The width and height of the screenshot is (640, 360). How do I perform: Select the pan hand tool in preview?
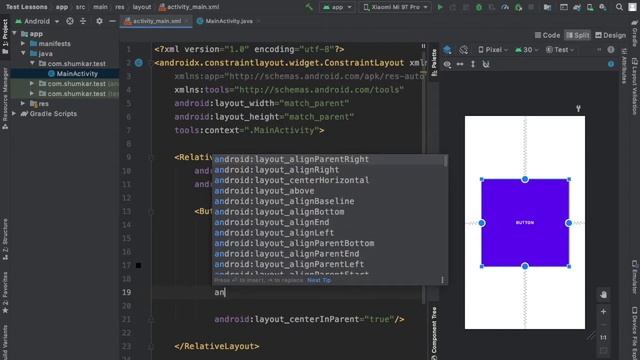click(603, 294)
